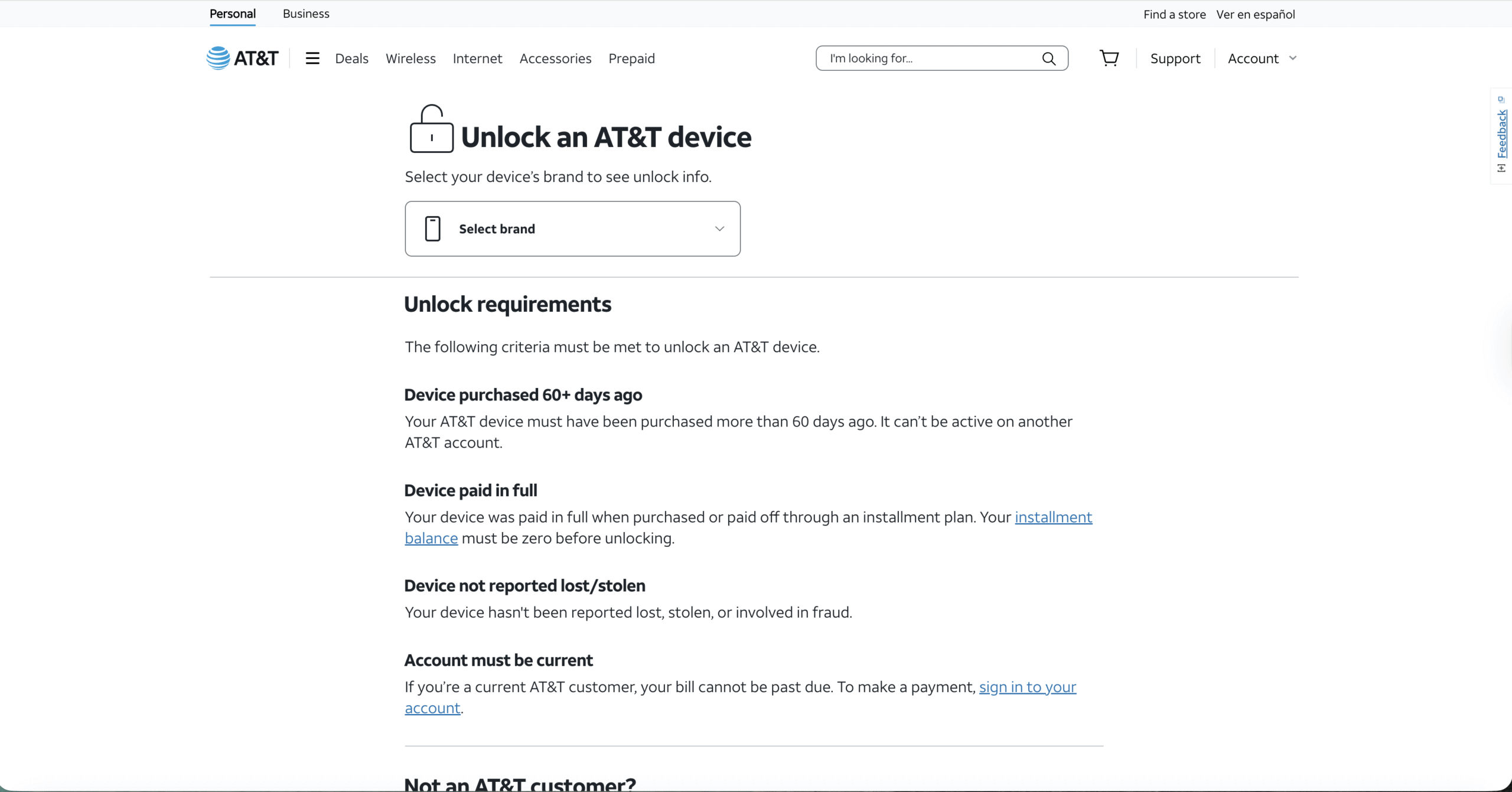Image resolution: width=1512 pixels, height=792 pixels.
Task: Go to Support page
Action: pos(1175,58)
